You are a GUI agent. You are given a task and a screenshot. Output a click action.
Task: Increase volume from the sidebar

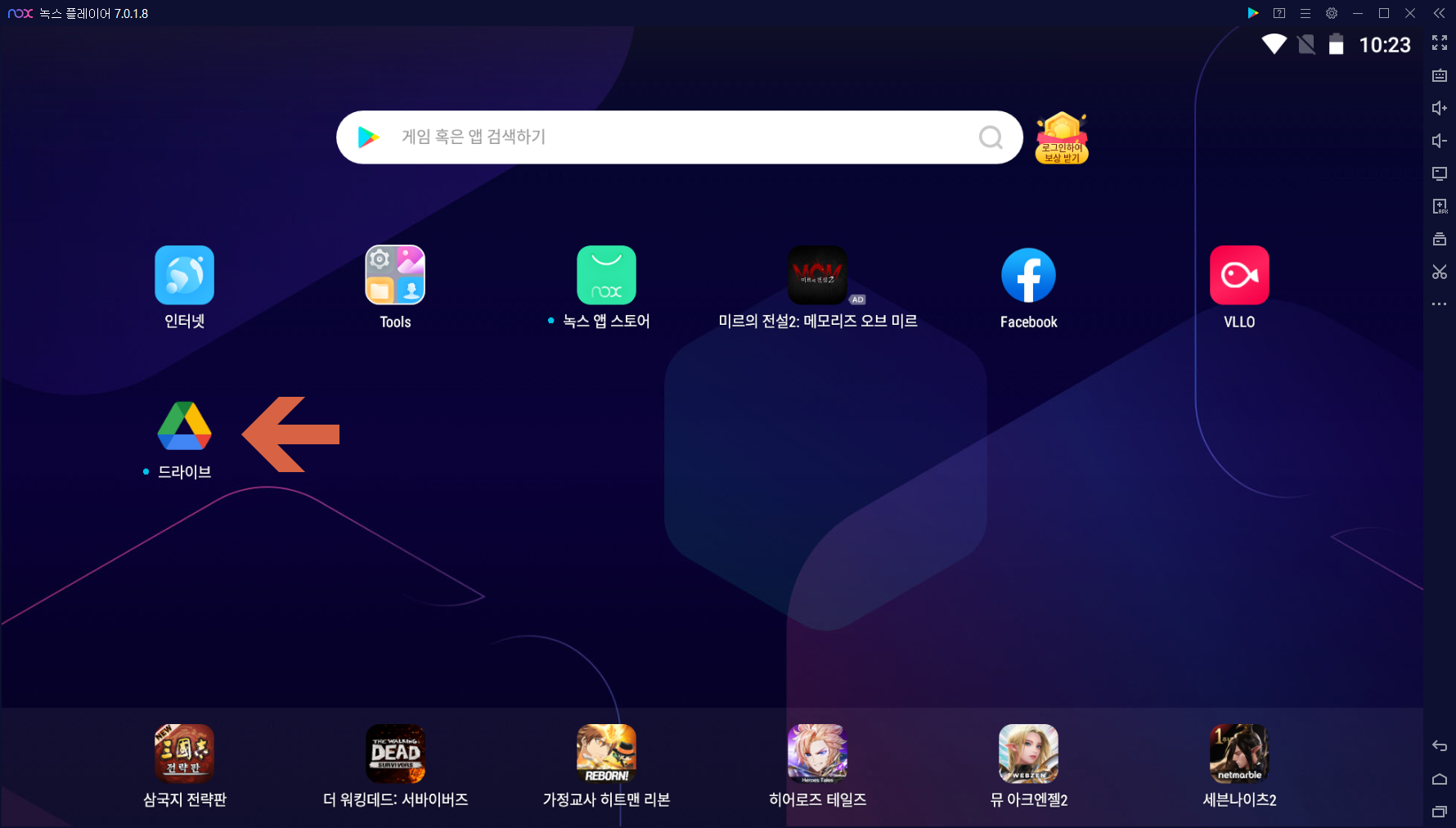click(x=1440, y=108)
